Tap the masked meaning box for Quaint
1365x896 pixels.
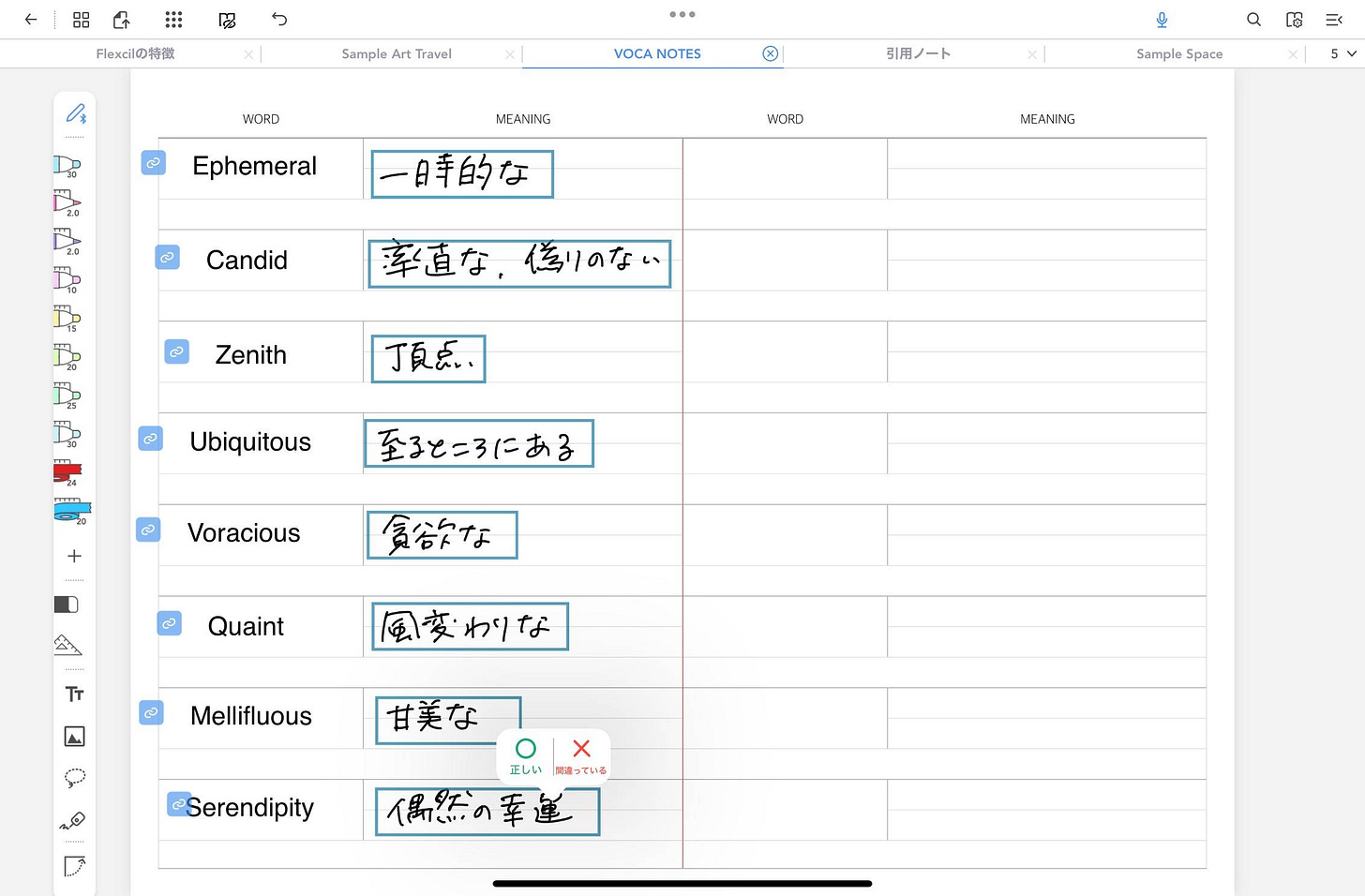coord(471,626)
